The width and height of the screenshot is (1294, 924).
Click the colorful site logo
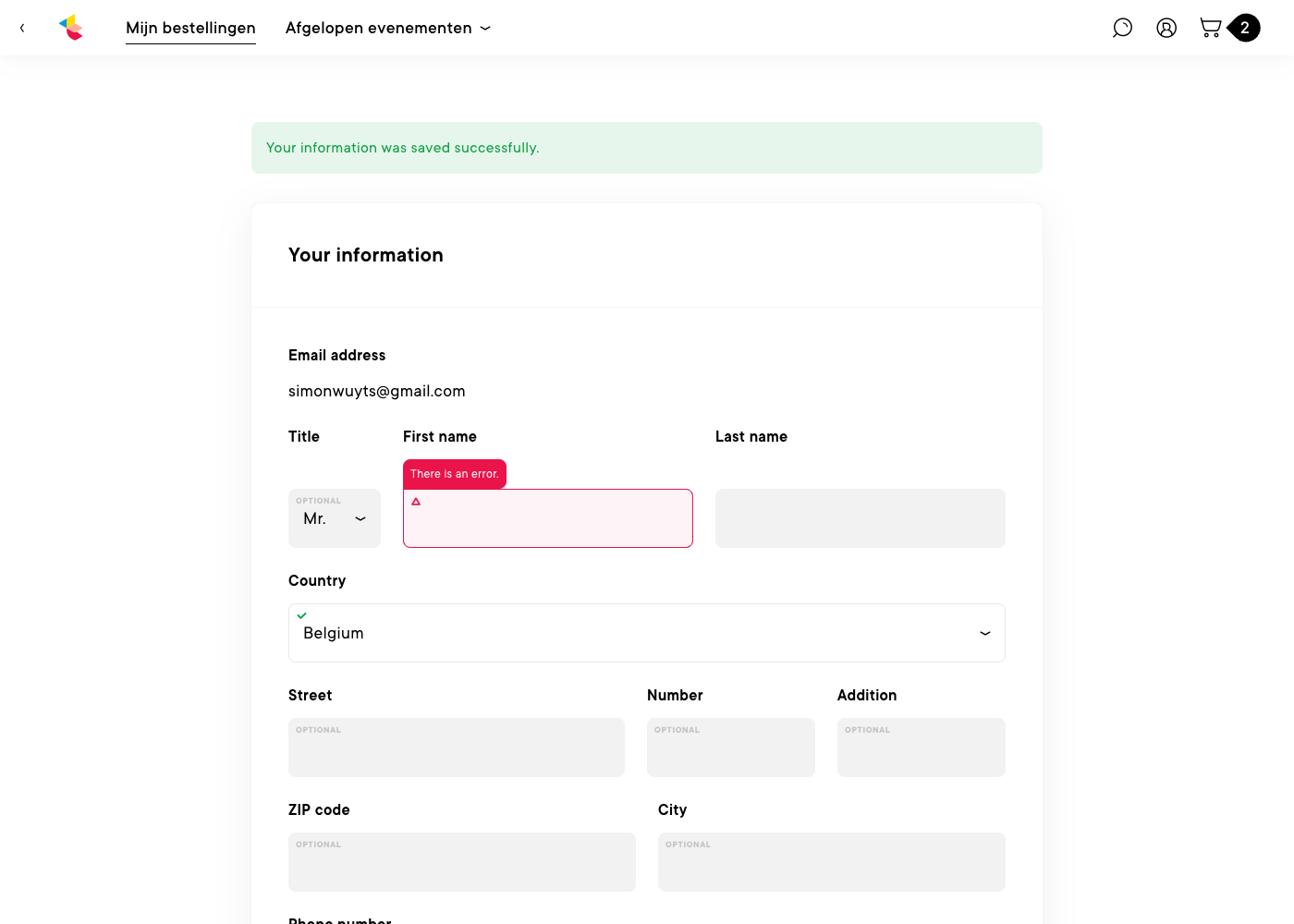[x=71, y=28]
